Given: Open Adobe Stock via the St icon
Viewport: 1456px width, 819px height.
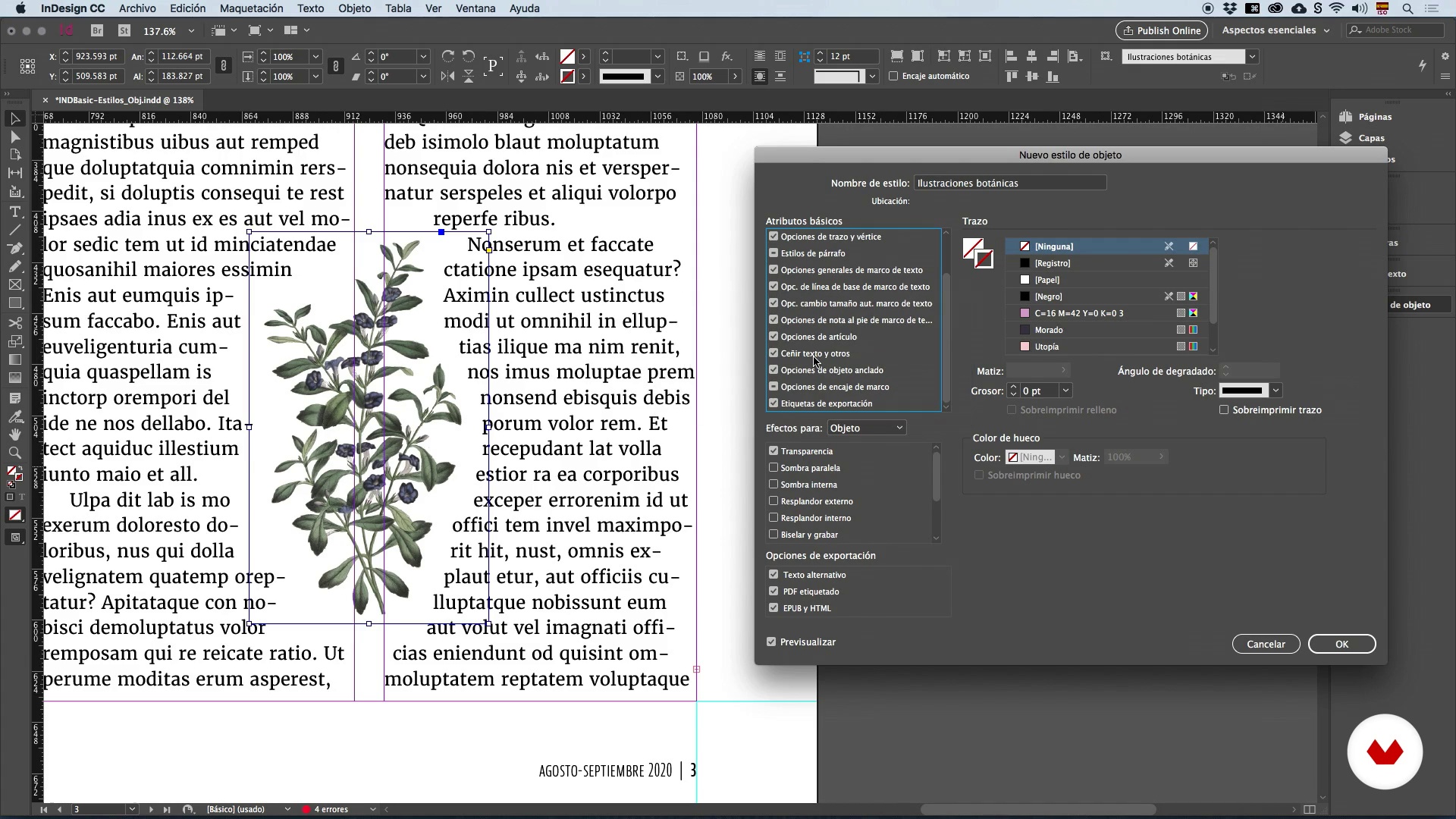Looking at the screenshot, I should [124, 31].
